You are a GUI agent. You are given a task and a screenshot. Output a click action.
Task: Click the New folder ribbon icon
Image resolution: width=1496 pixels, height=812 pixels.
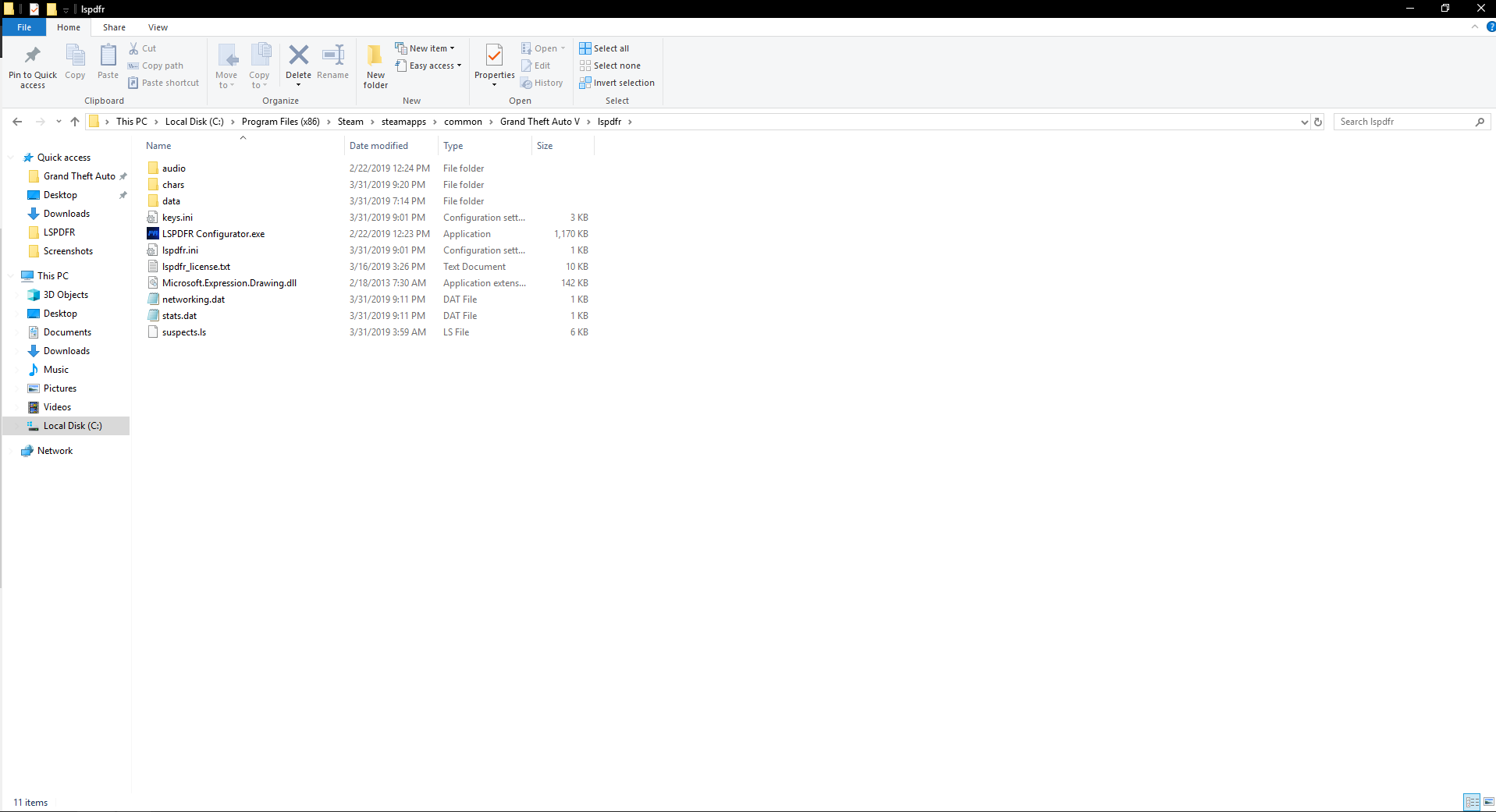pos(375,55)
